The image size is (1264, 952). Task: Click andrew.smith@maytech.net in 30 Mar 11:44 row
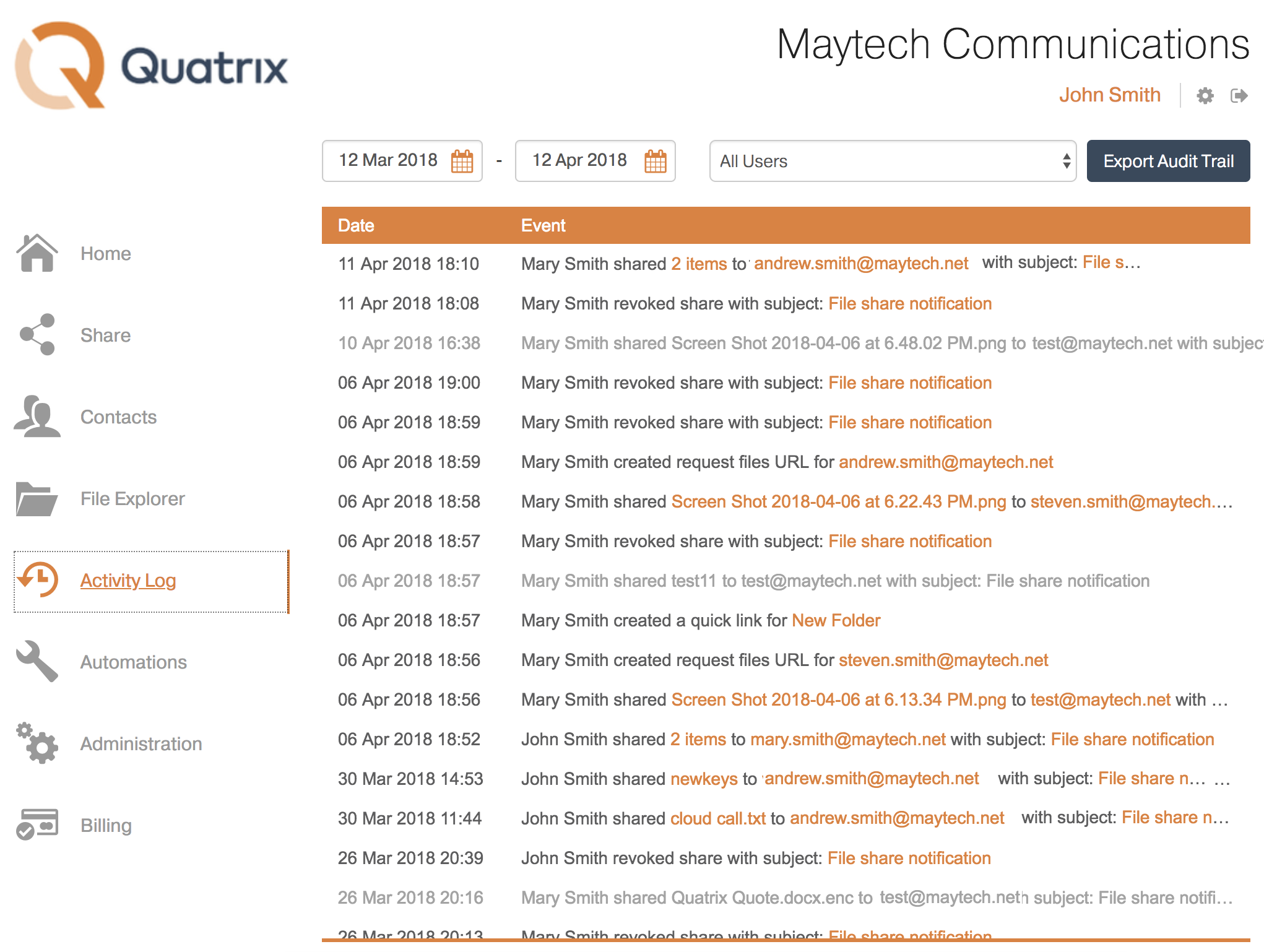[897, 818]
